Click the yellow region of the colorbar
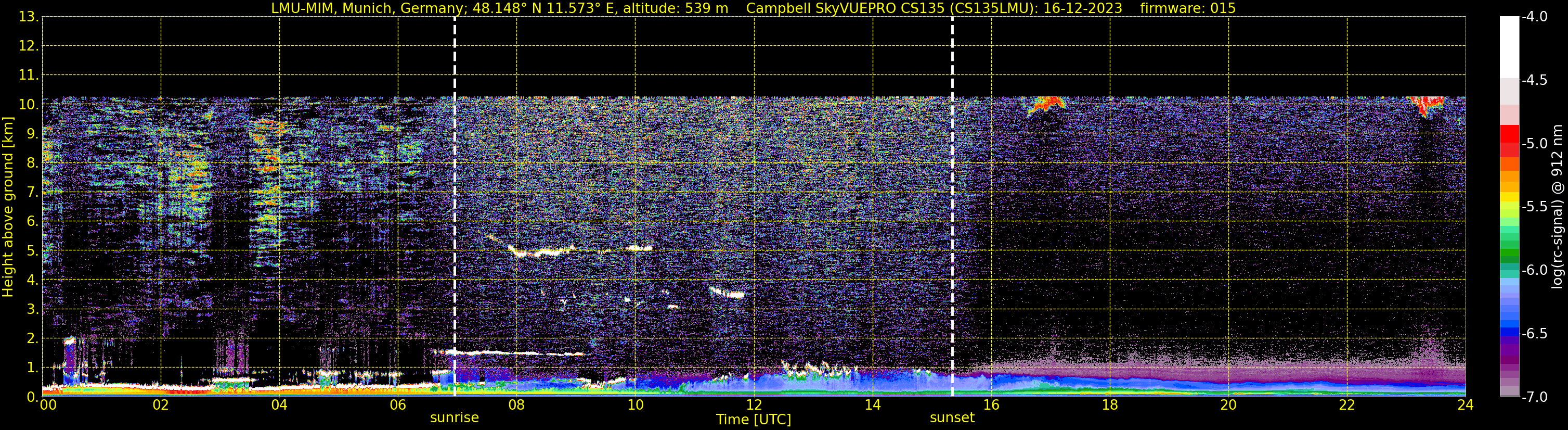 tap(1510, 197)
